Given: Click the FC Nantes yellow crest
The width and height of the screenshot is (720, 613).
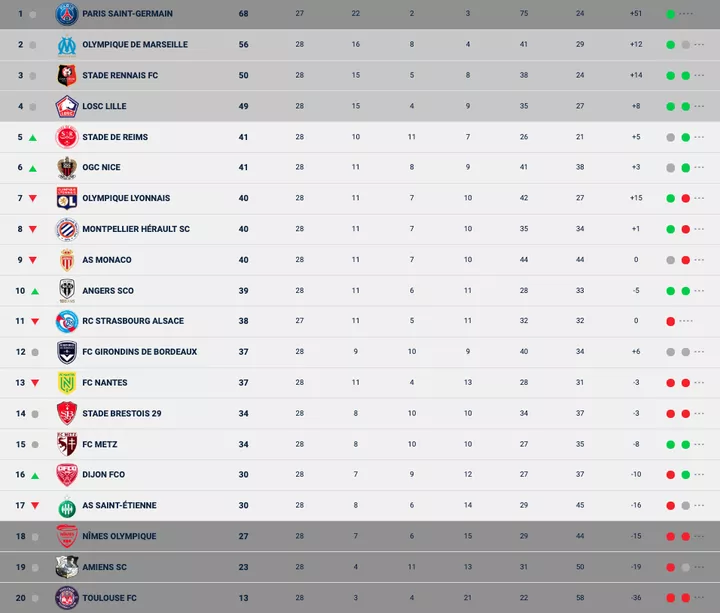Looking at the screenshot, I should (x=67, y=383).
